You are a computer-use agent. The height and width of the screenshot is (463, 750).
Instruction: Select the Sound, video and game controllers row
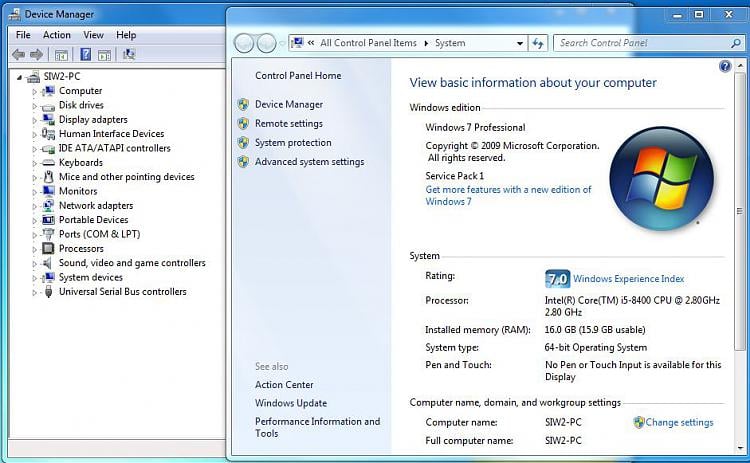(132, 263)
